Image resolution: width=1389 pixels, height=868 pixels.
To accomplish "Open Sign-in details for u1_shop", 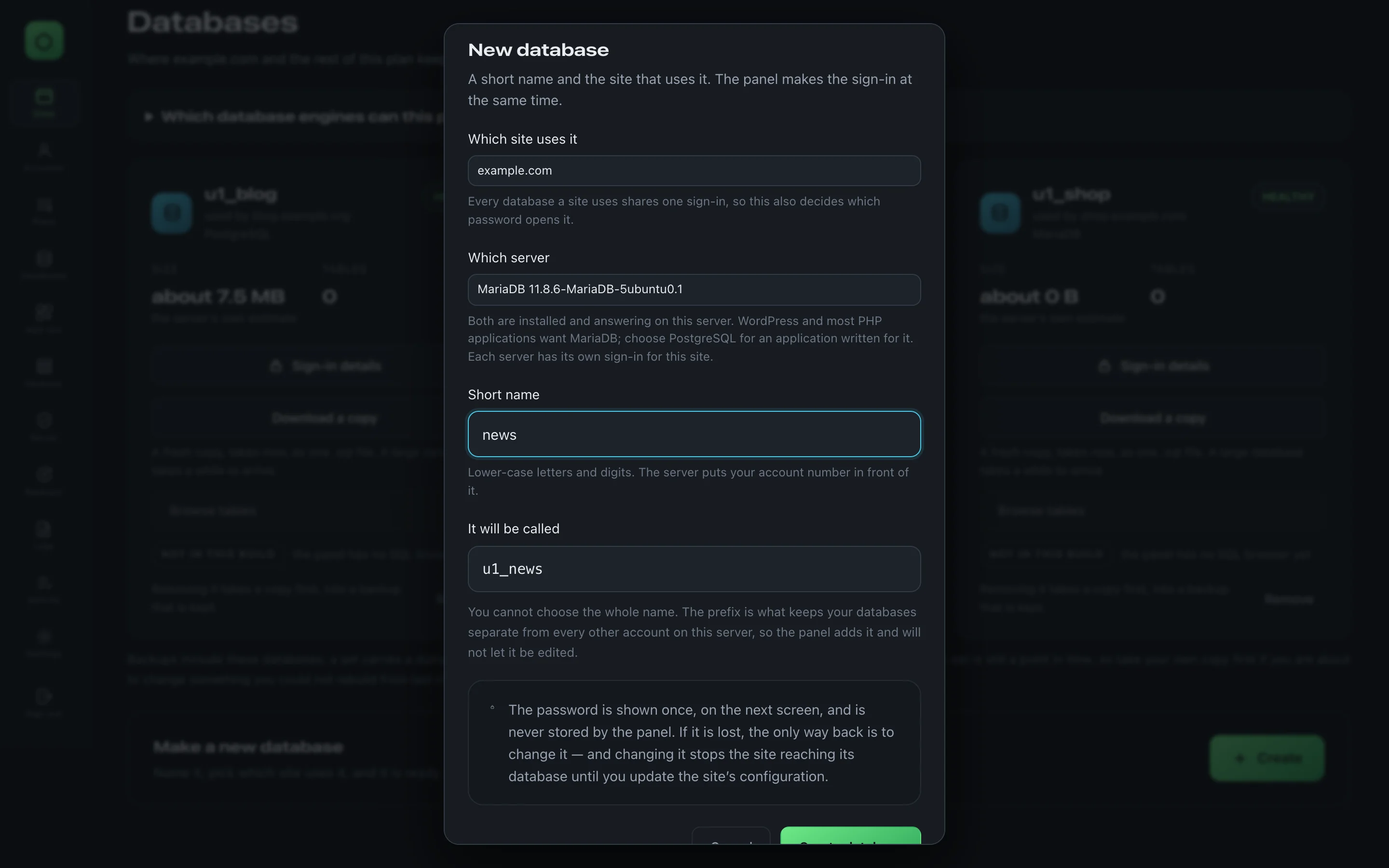I will [1153, 366].
